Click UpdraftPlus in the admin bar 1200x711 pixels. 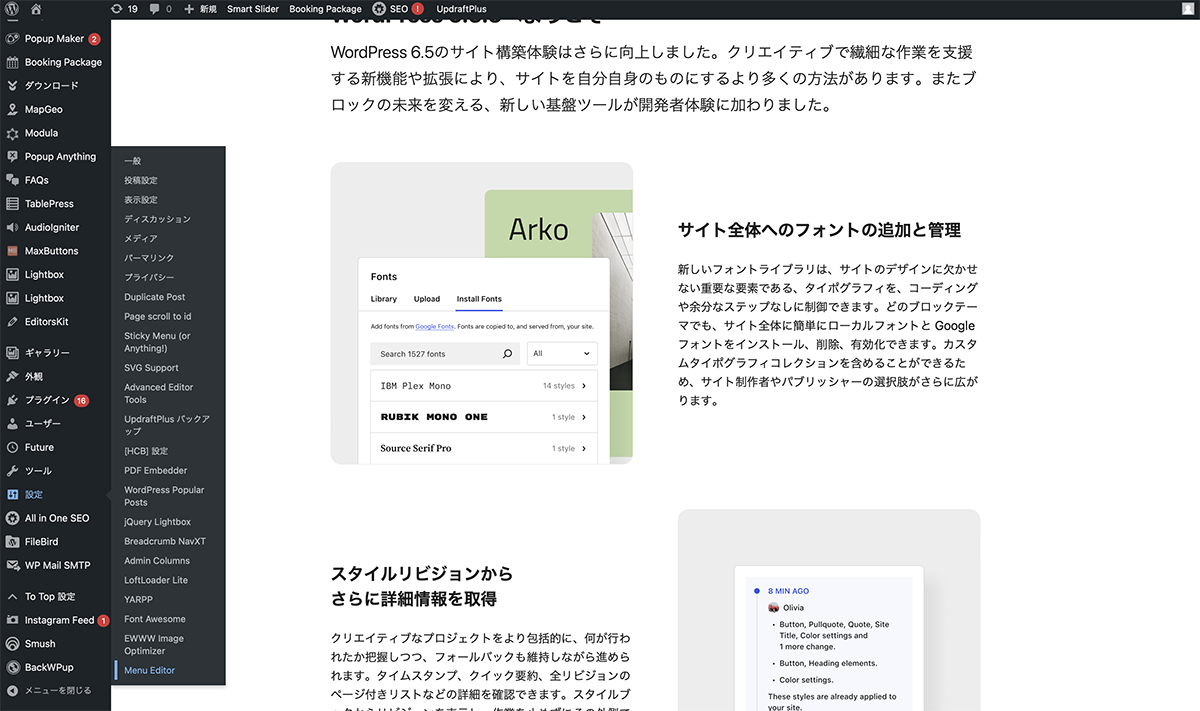tap(461, 9)
